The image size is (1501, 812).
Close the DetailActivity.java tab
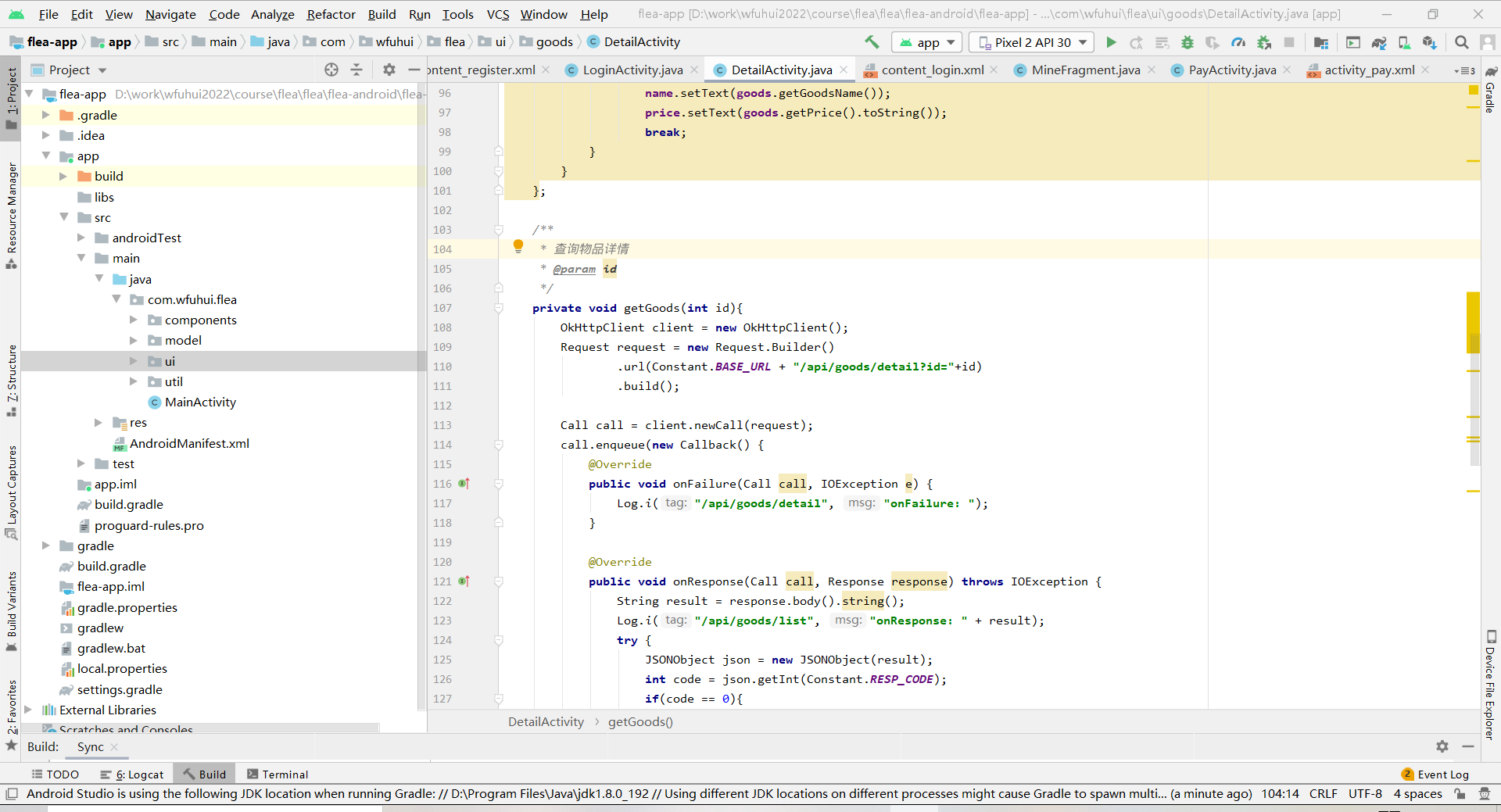(x=844, y=70)
